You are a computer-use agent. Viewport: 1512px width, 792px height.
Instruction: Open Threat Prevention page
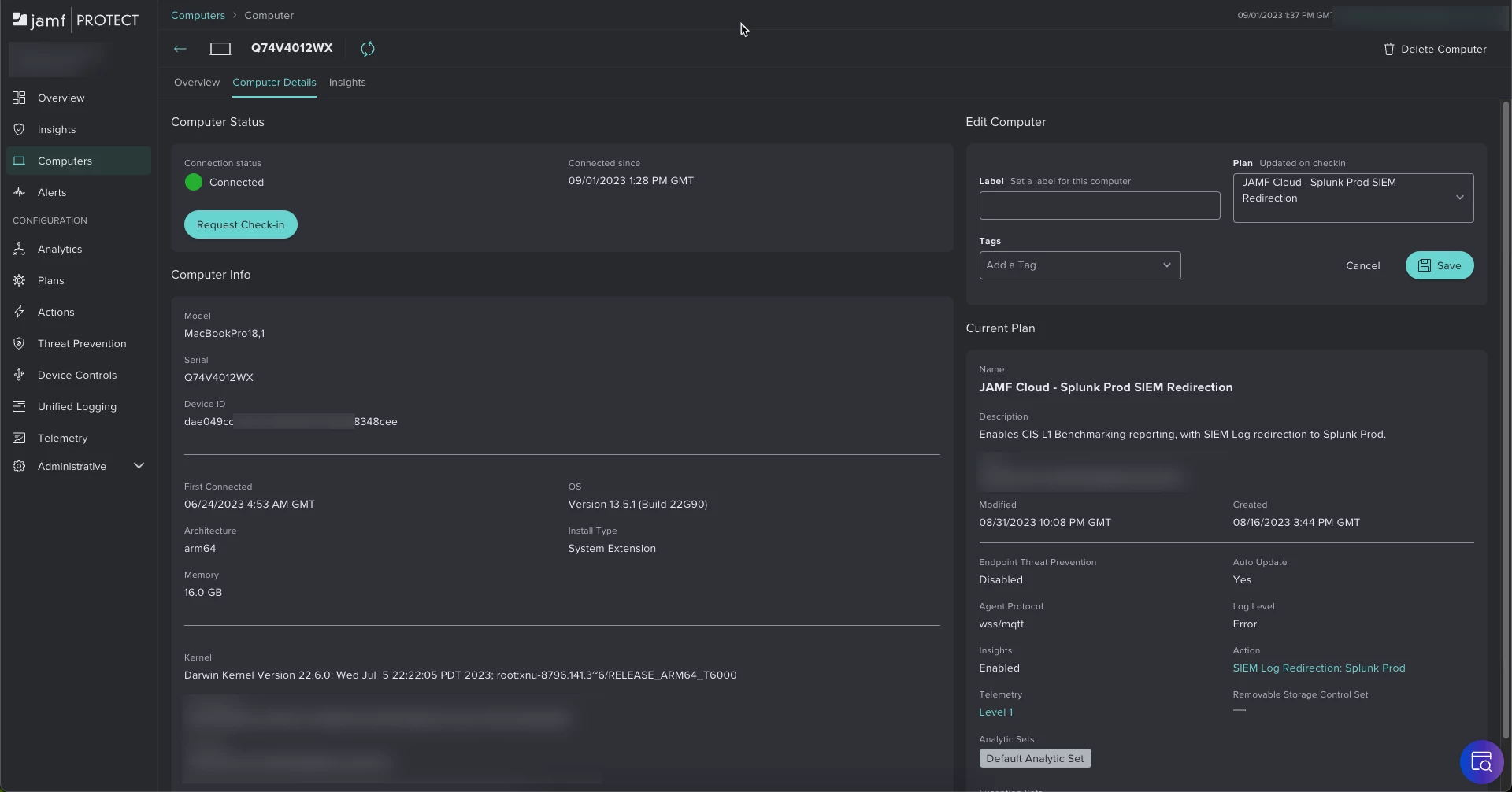point(79,343)
